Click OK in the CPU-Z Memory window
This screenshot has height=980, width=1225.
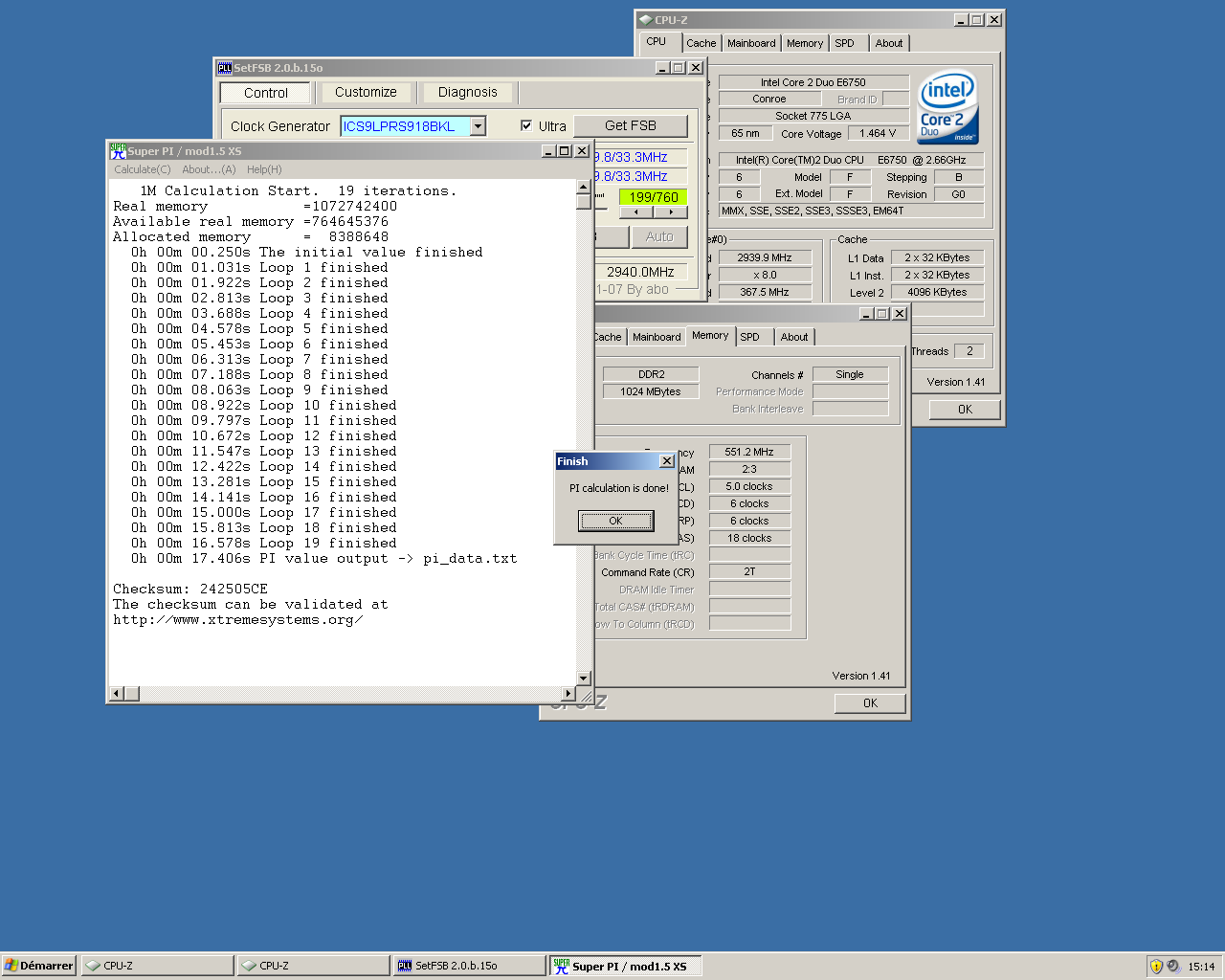tap(870, 703)
